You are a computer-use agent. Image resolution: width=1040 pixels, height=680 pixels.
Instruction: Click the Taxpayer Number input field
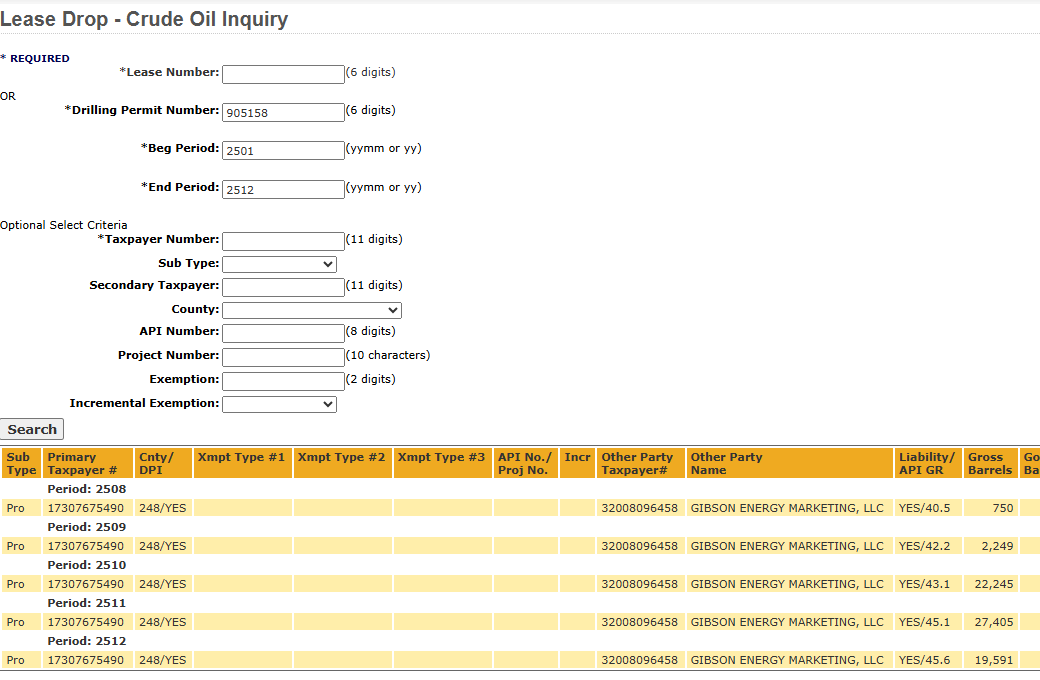click(283, 241)
